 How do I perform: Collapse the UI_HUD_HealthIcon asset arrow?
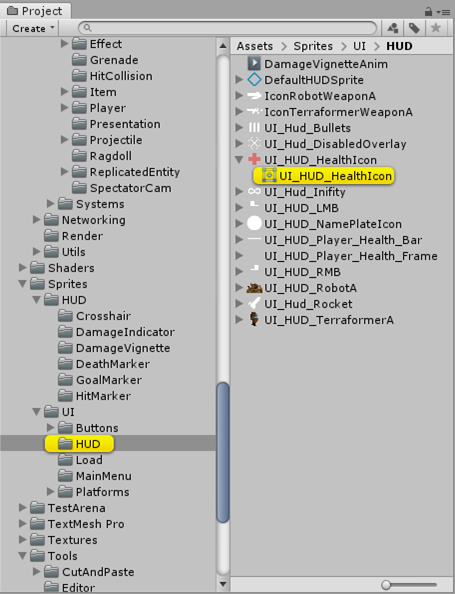click(239, 160)
